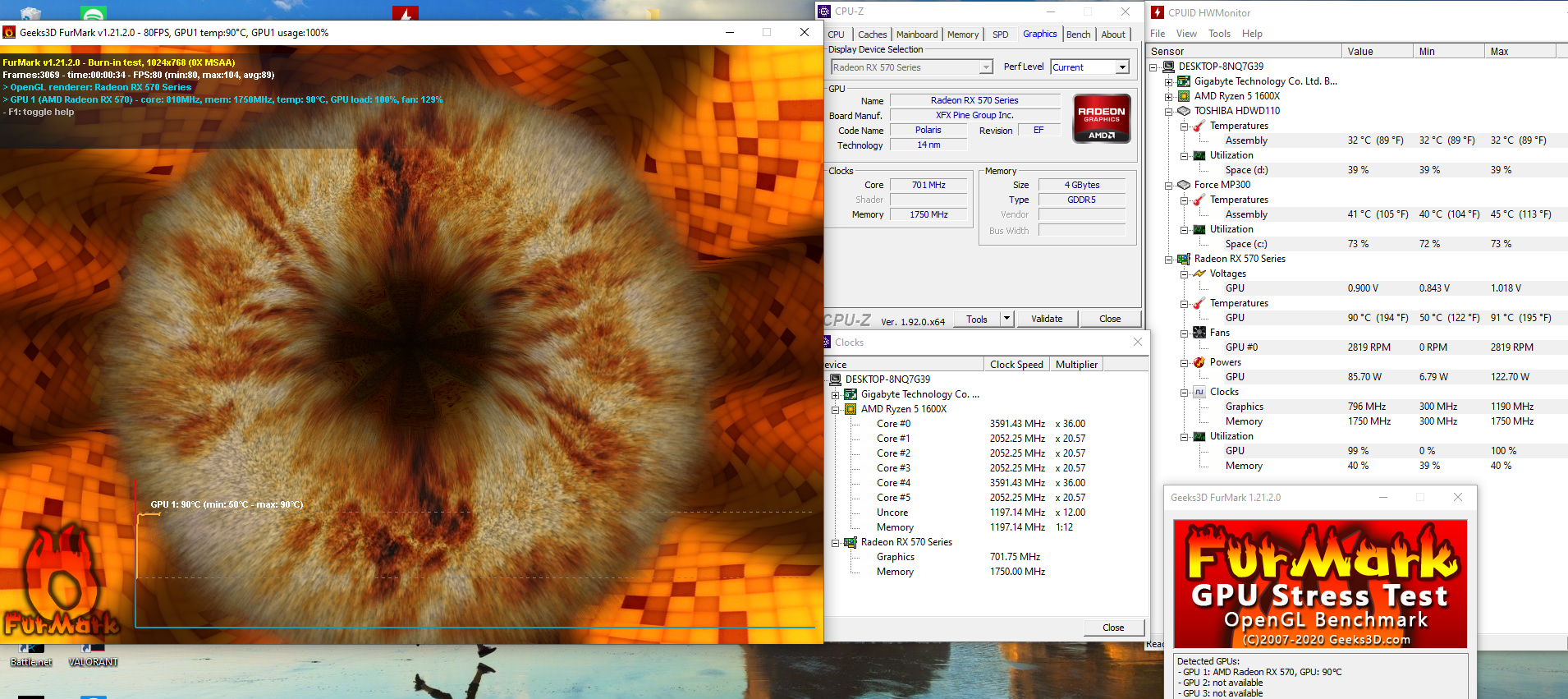Screen dimensions: 1568x699
Task: Expand the AMD Ryzen 5 1600X node in HWMonitor
Action: 1169,96
